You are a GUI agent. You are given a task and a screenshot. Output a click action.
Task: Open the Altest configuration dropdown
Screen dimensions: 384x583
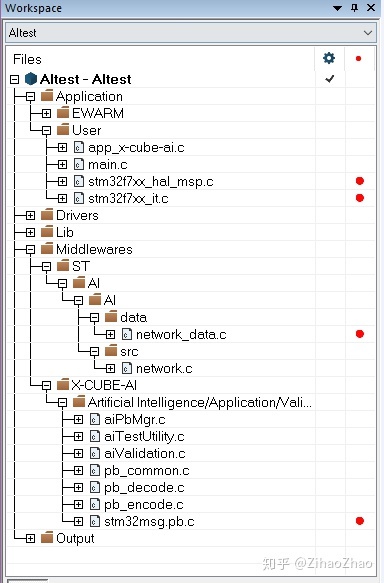[191, 33]
